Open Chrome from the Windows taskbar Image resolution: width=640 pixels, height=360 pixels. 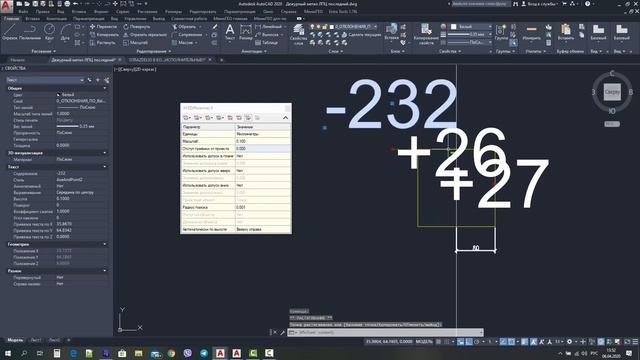[171, 353]
